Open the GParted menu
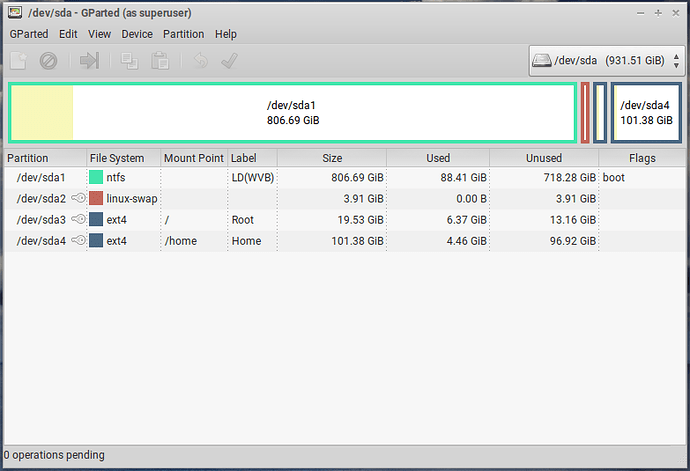 [29, 34]
